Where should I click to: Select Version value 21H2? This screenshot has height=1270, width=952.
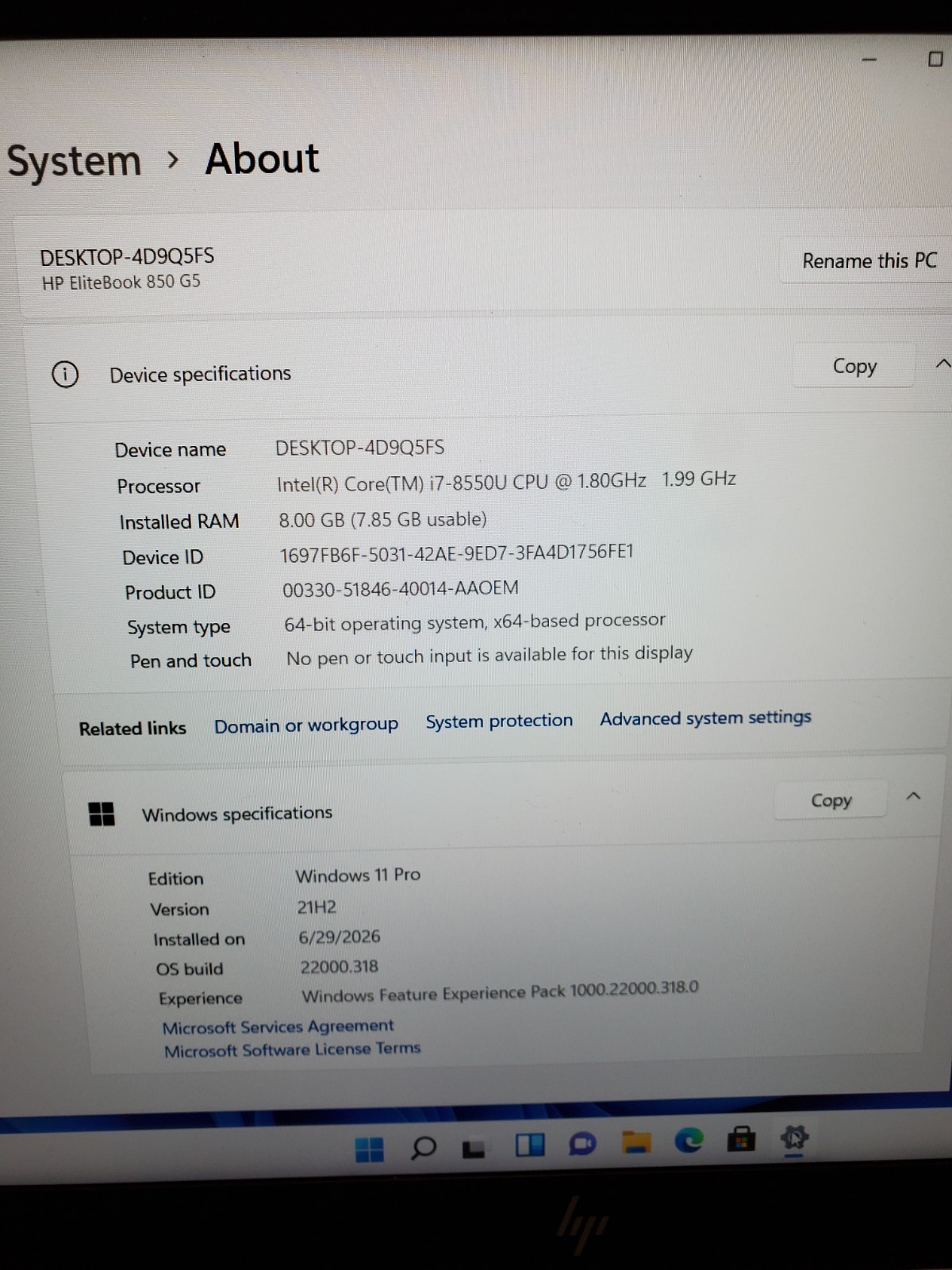[x=317, y=906]
